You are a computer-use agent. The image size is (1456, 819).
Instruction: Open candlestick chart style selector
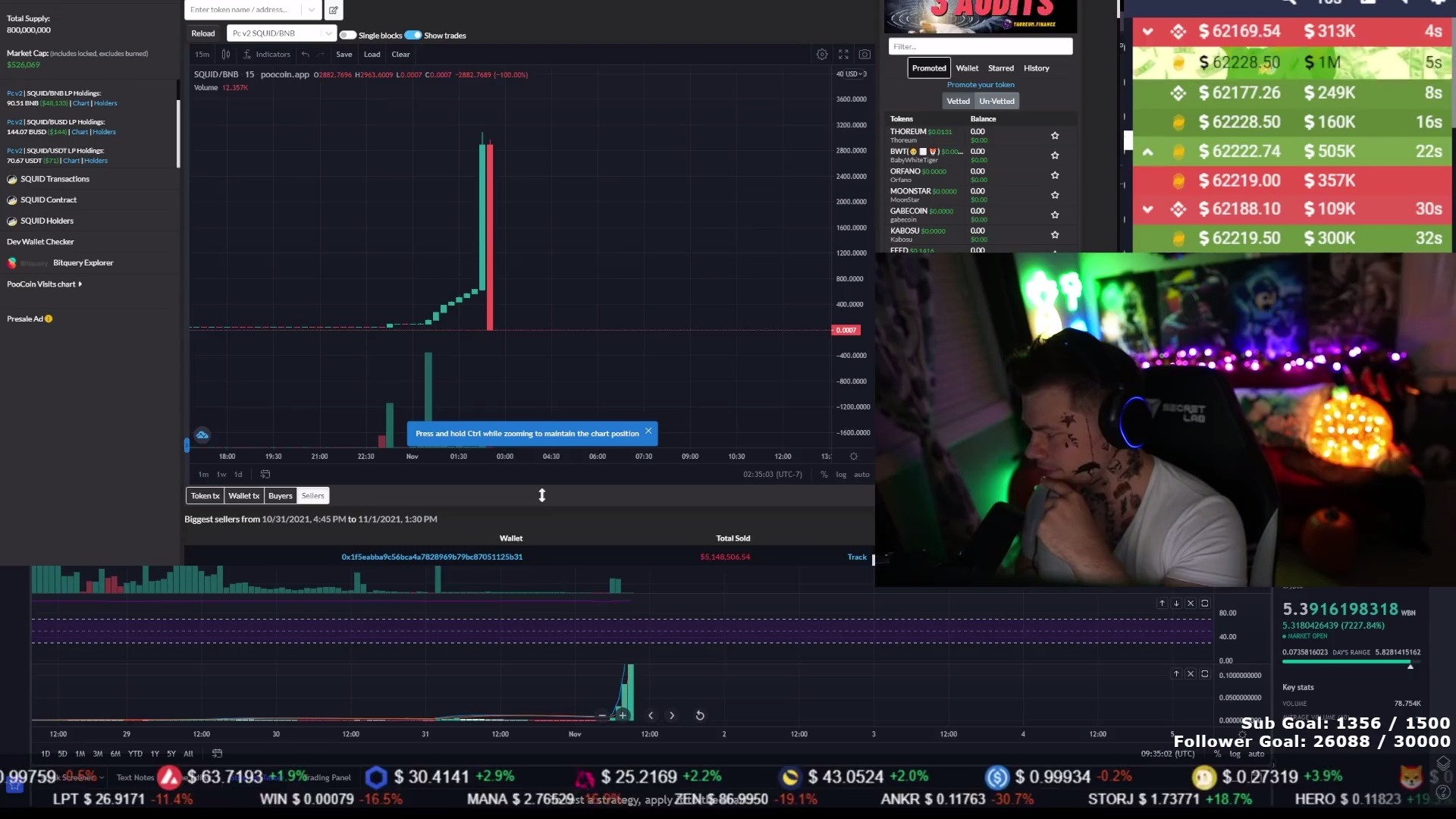pos(225,55)
